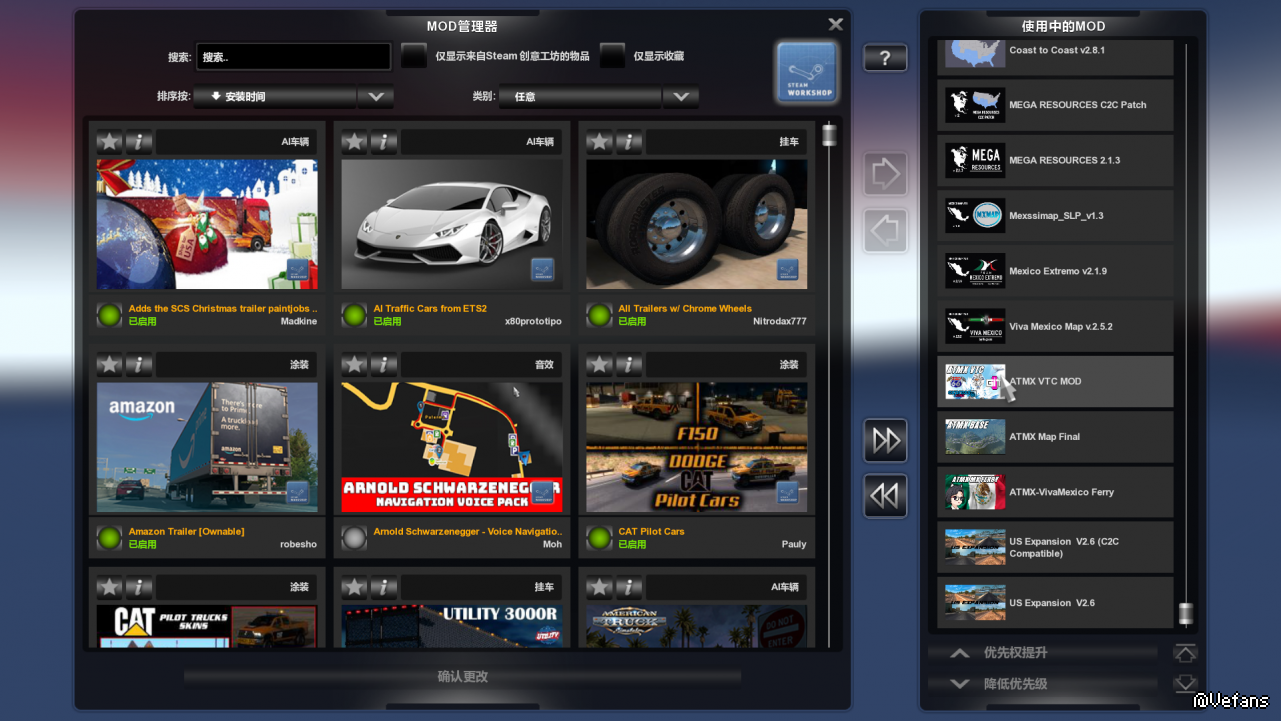Select Mexico Extremo v2.1.9 active mod
1281x721 pixels.
coord(1055,271)
